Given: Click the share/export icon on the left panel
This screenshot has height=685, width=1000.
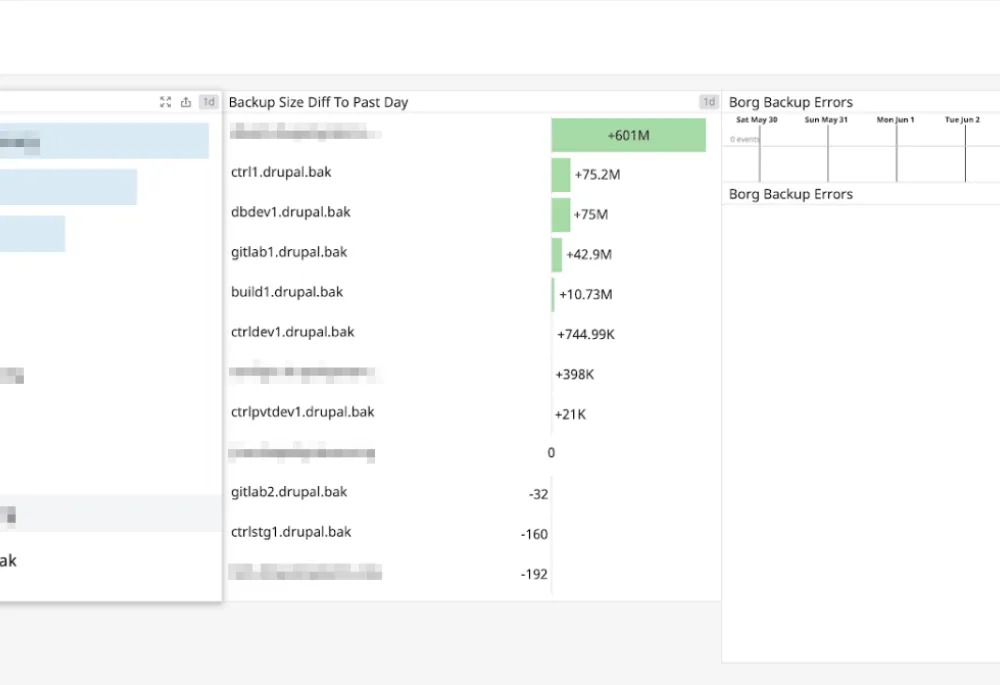Looking at the screenshot, I should [x=186, y=101].
